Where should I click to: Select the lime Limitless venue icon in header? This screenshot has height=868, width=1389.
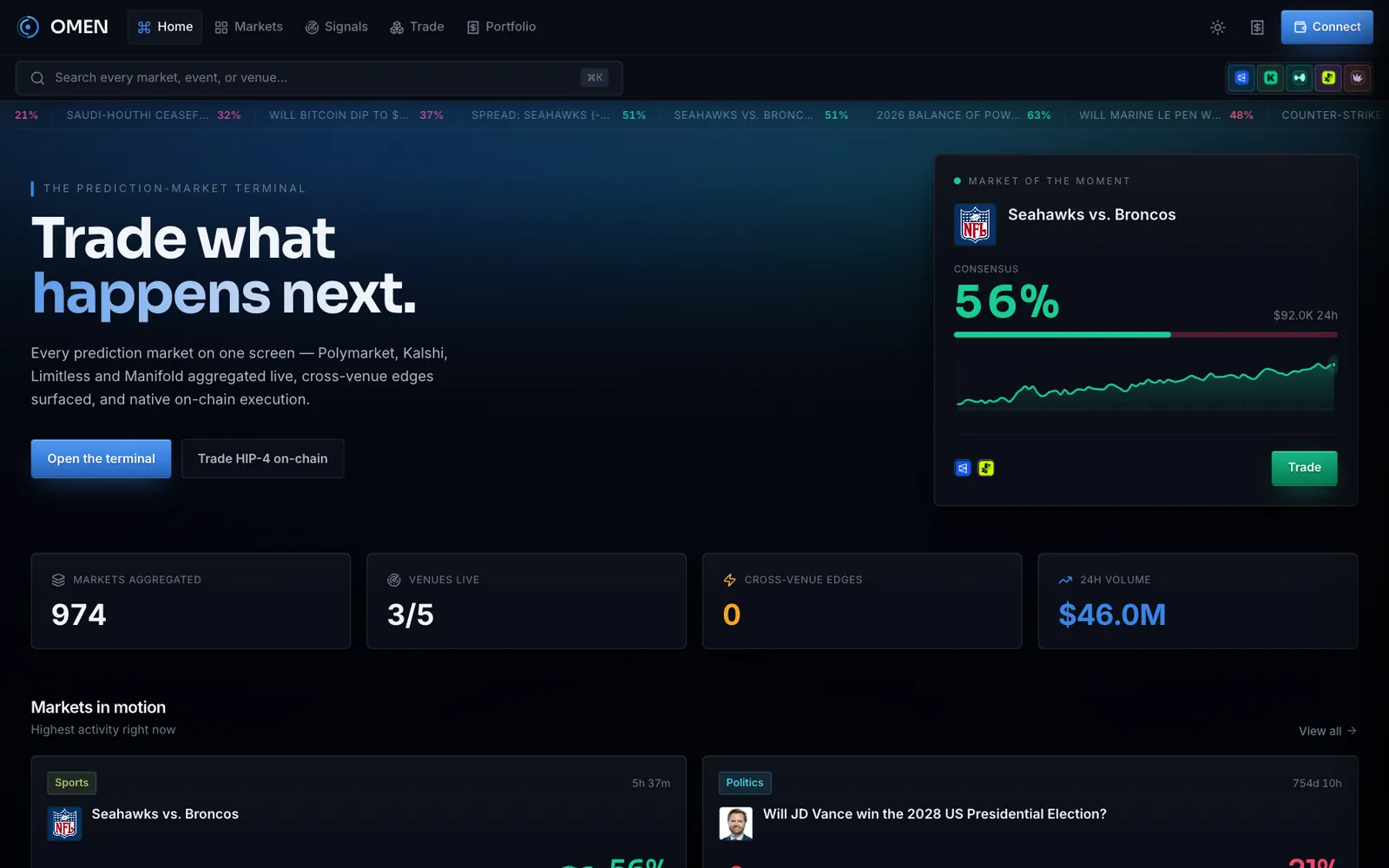pos(1328,78)
